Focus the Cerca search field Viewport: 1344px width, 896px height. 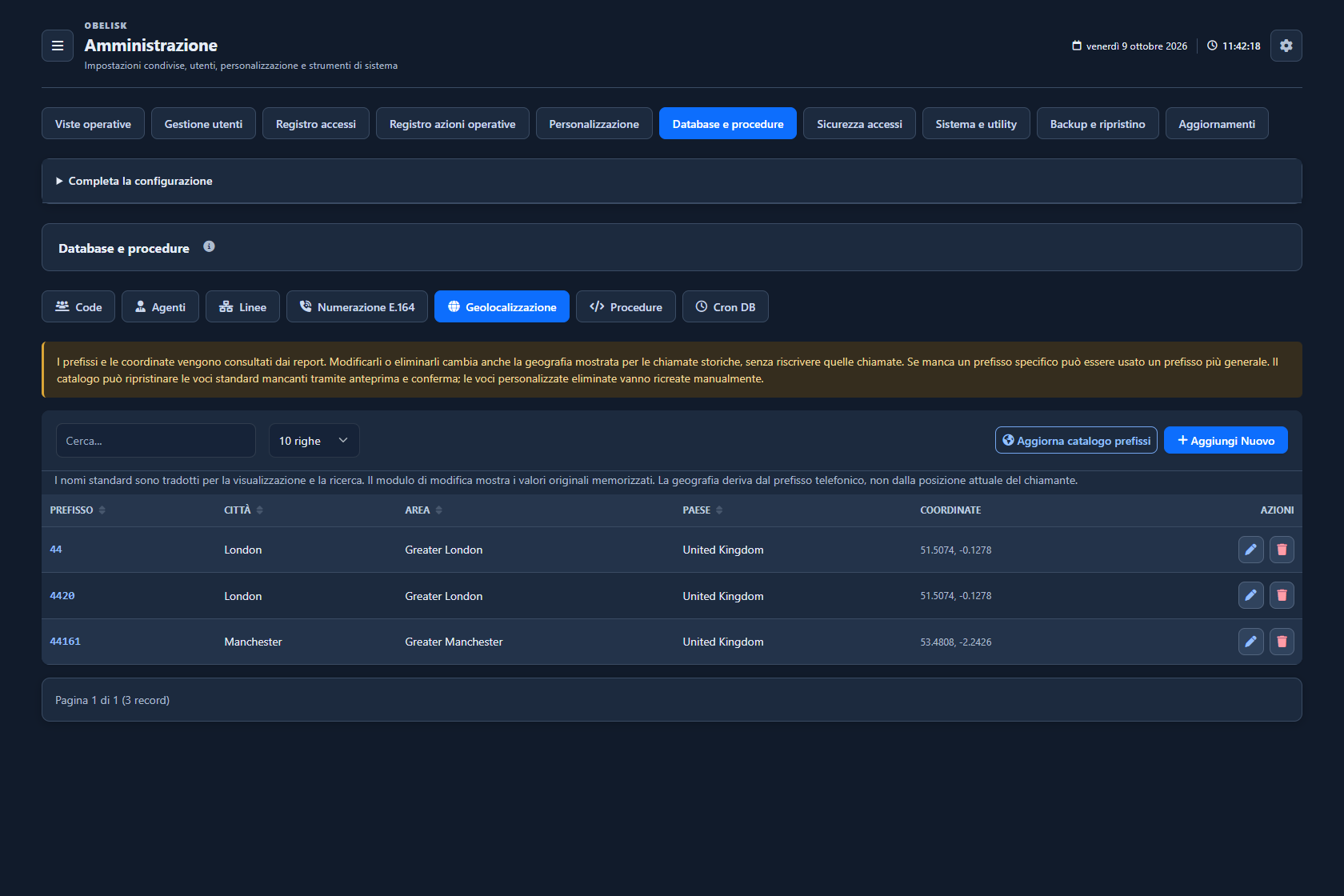[156, 441]
